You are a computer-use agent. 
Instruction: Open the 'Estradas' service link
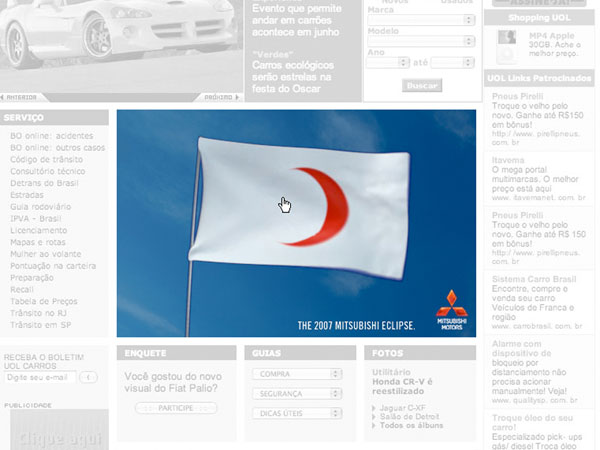[x=27, y=195]
